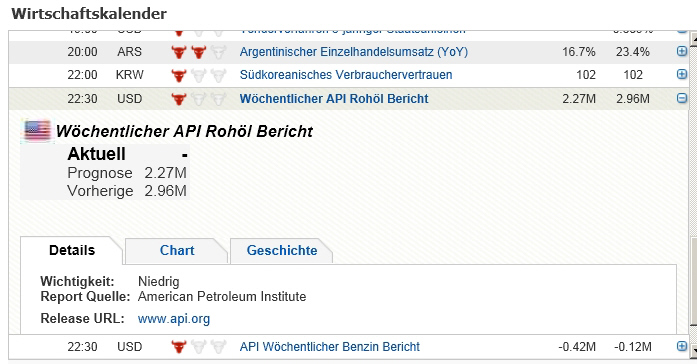Screen dimensions: 697x364
Task: Open Südkoreanisches Verbrauchervertrauen link
Action: pyautogui.click(x=346, y=75)
